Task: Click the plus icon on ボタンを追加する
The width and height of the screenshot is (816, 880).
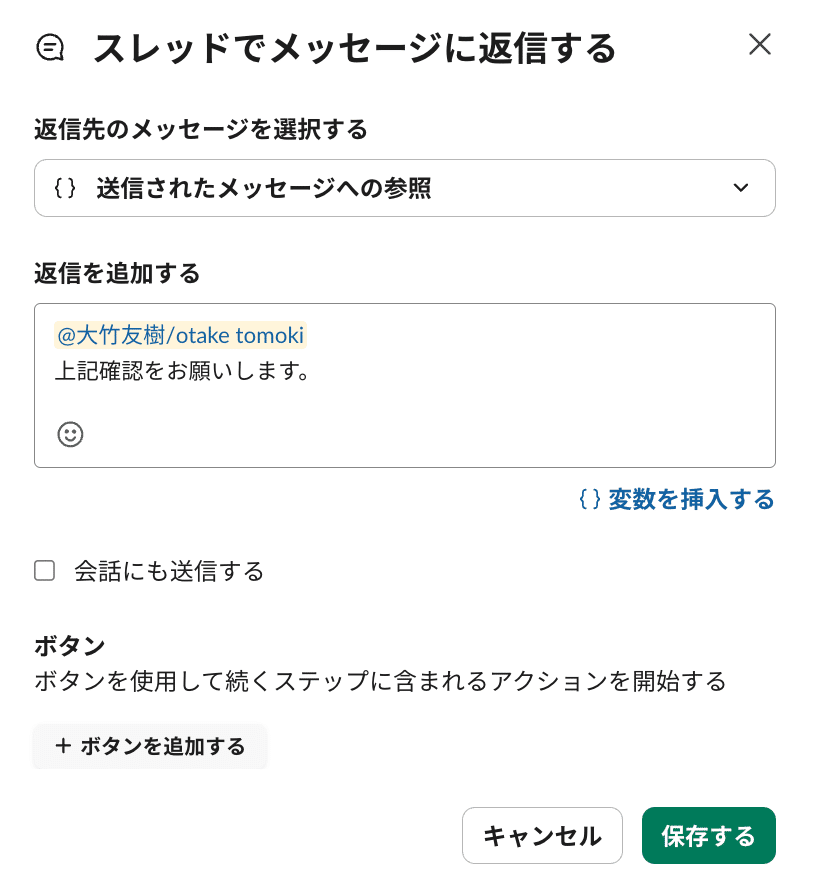Action: (63, 746)
